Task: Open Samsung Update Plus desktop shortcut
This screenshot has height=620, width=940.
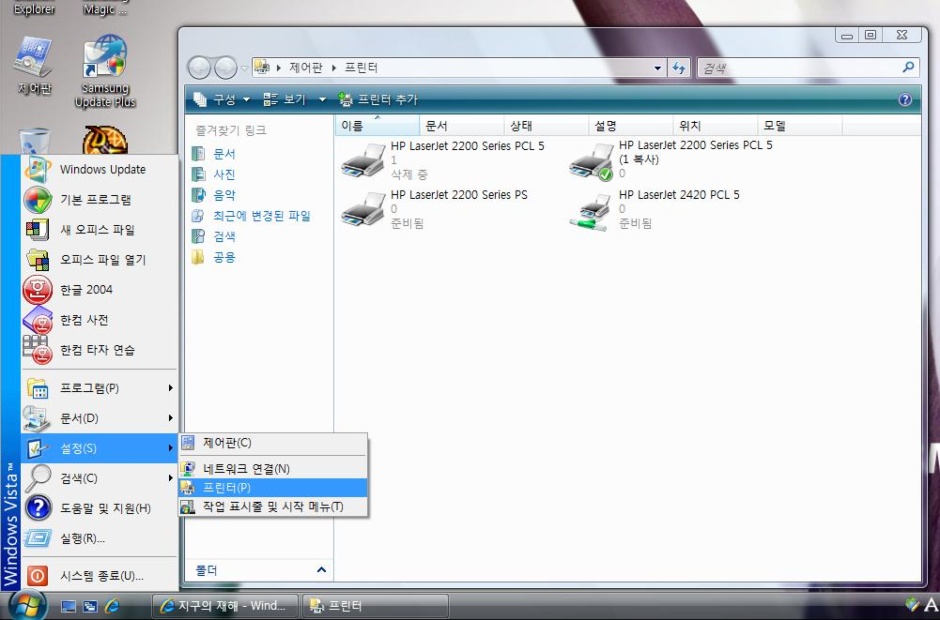Action: click(x=105, y=72)
